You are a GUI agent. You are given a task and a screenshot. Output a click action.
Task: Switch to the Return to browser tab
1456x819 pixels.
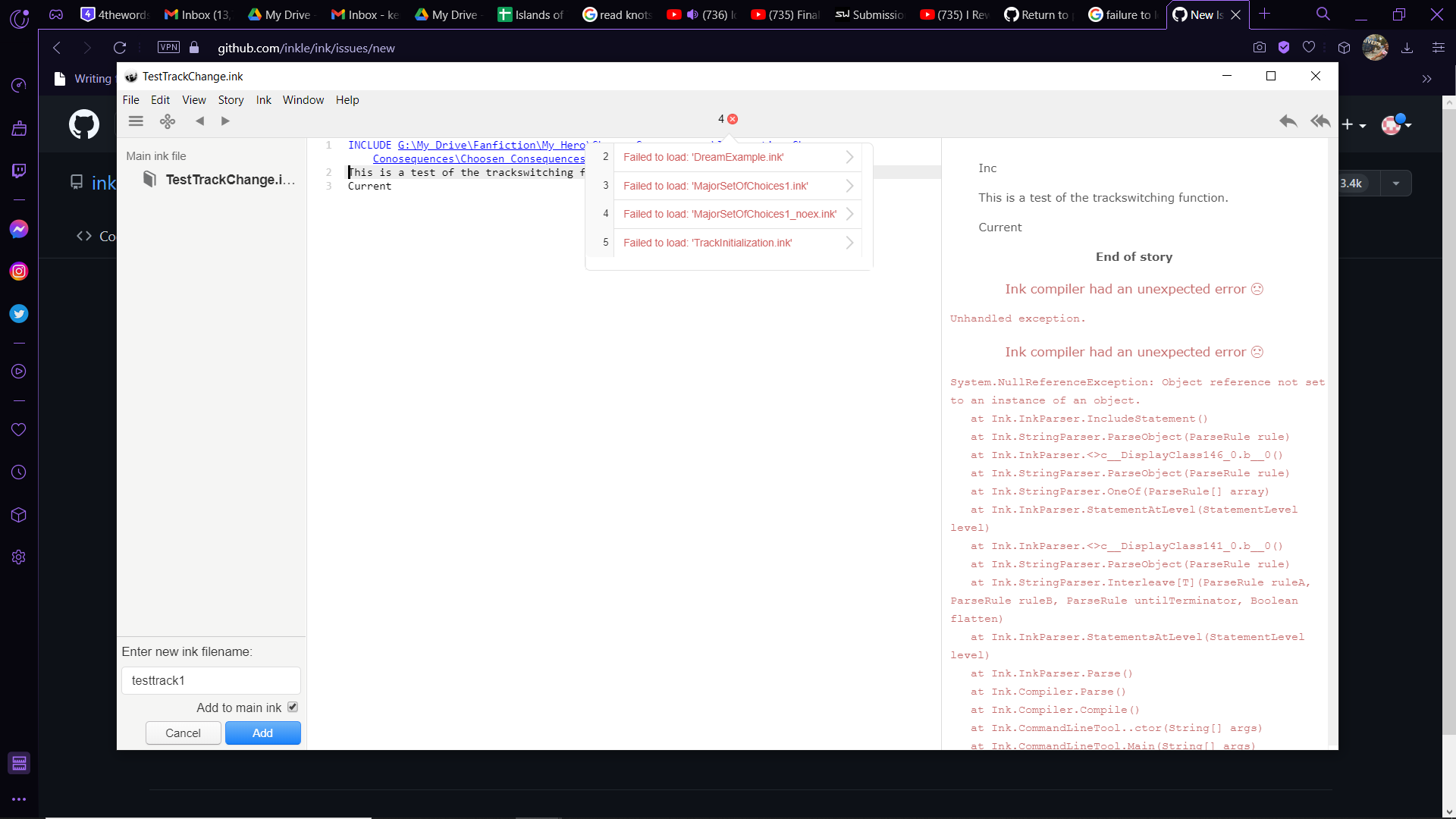point(1036,14)
